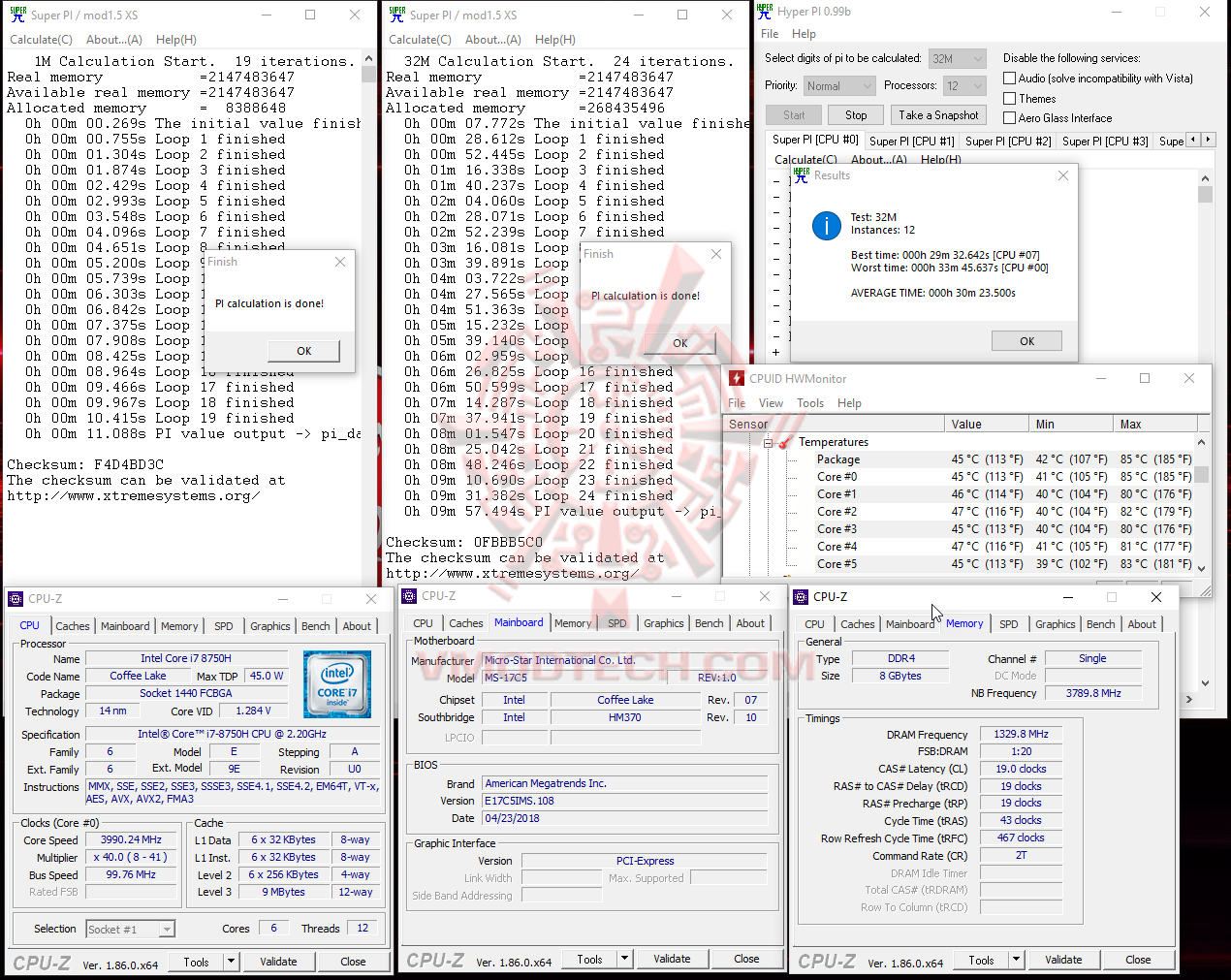Image resolution: width=1231 pixels, height=980 pixels.
Task: Click the Temperatures thermometer icon in HWMonitor
Action: [x=783, y=443]
